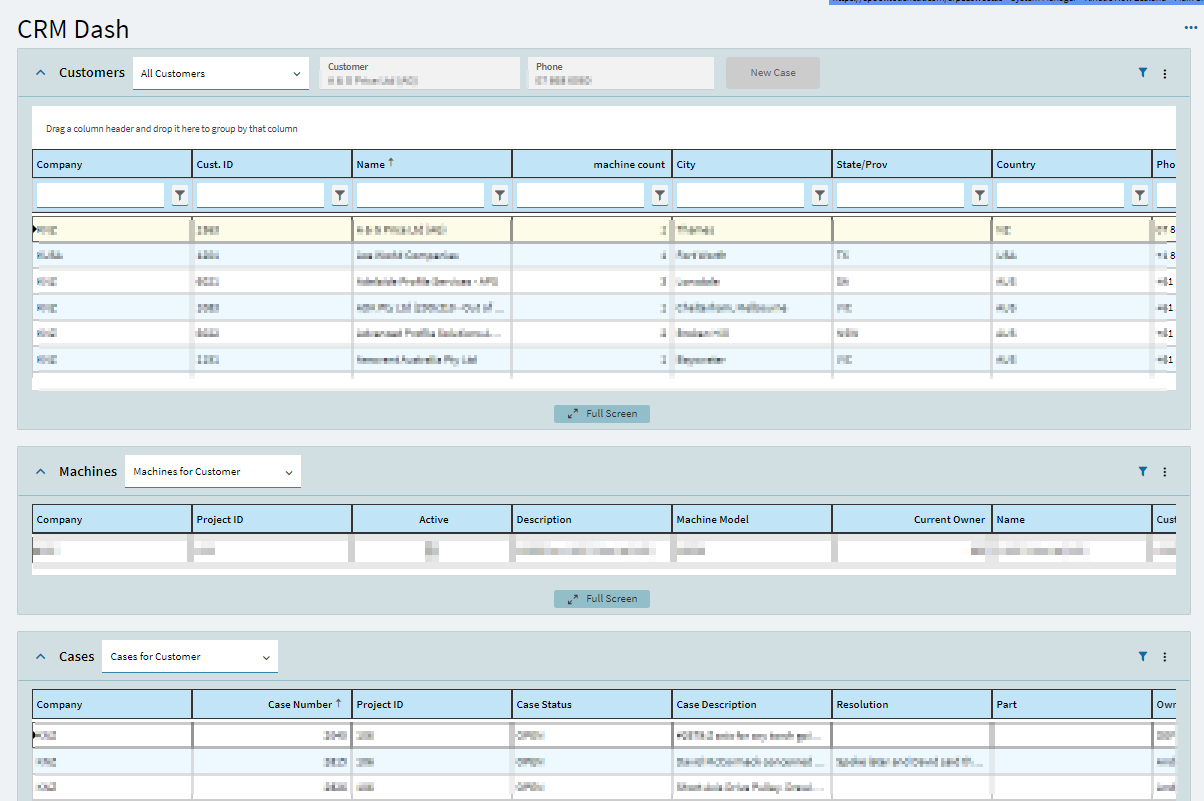Open the All Customers dropdown
The width and height of the screenshot is (1204, 801).
pyautogui.click(x=221, y=73)
